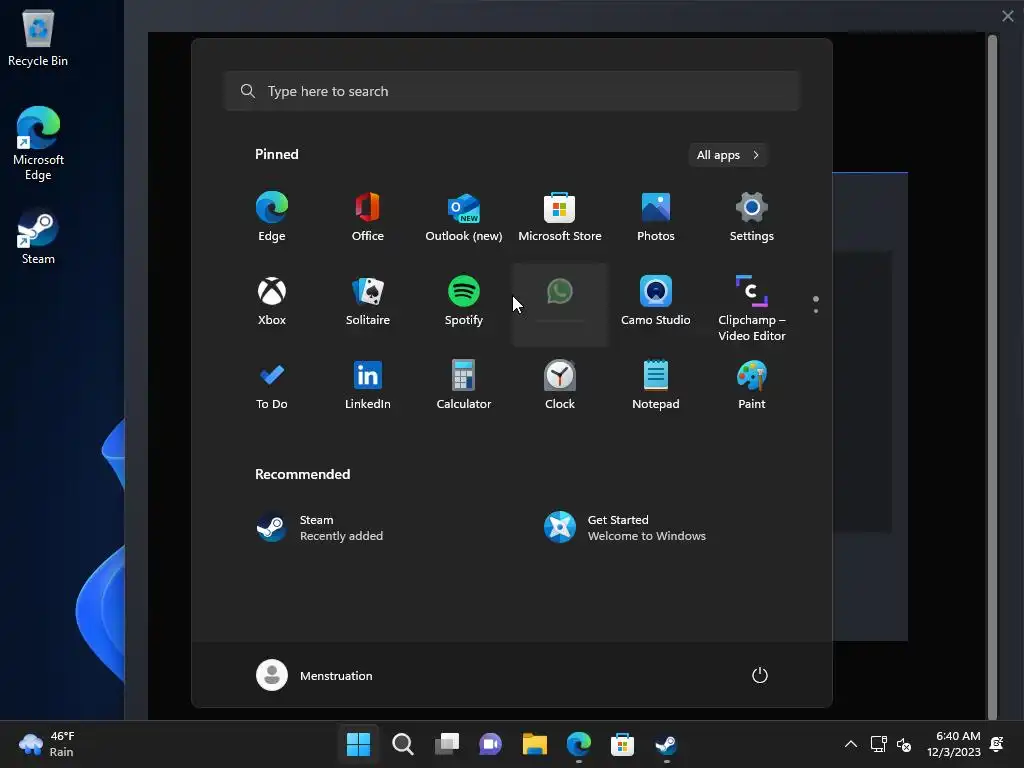Open Microsoft Store in pinned apps

pyautogui.click(x=560, y=217)
